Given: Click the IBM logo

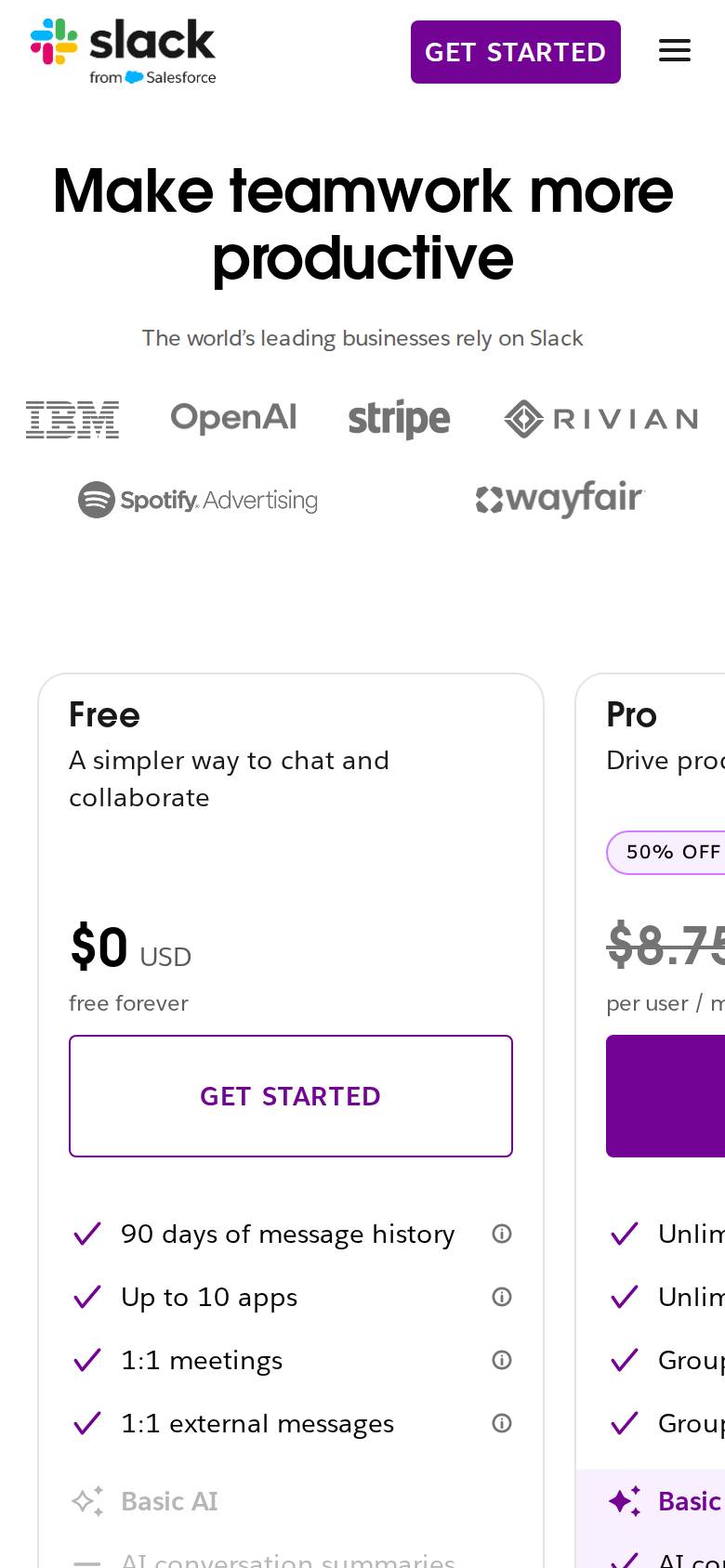Looking at the screenshot, I should click(x=72, y=419).
